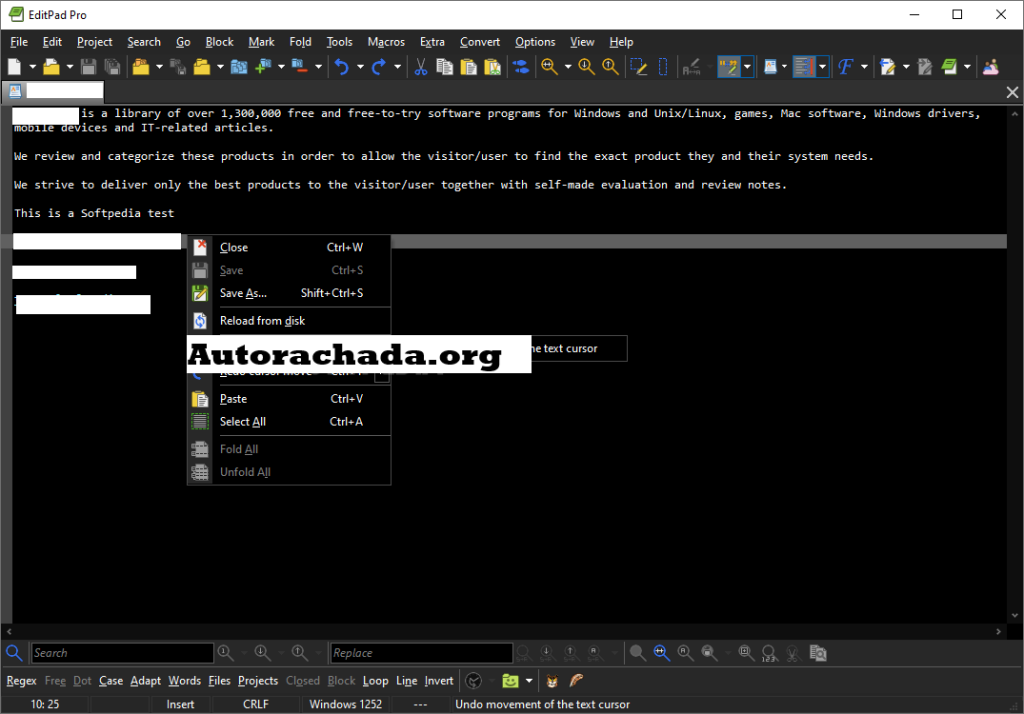This screenshot has width=1024, height=714.
Task: Click the Save file floppy icon
Action: pyautogui.click(x=88, y=67)
